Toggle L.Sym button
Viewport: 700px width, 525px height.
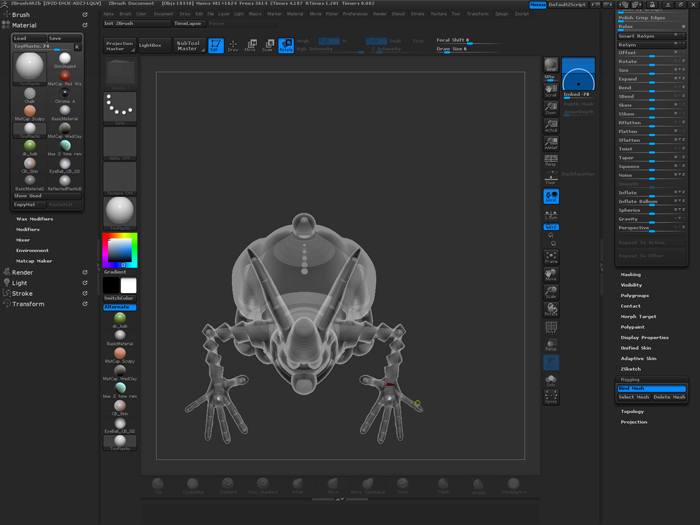[551, 214]
